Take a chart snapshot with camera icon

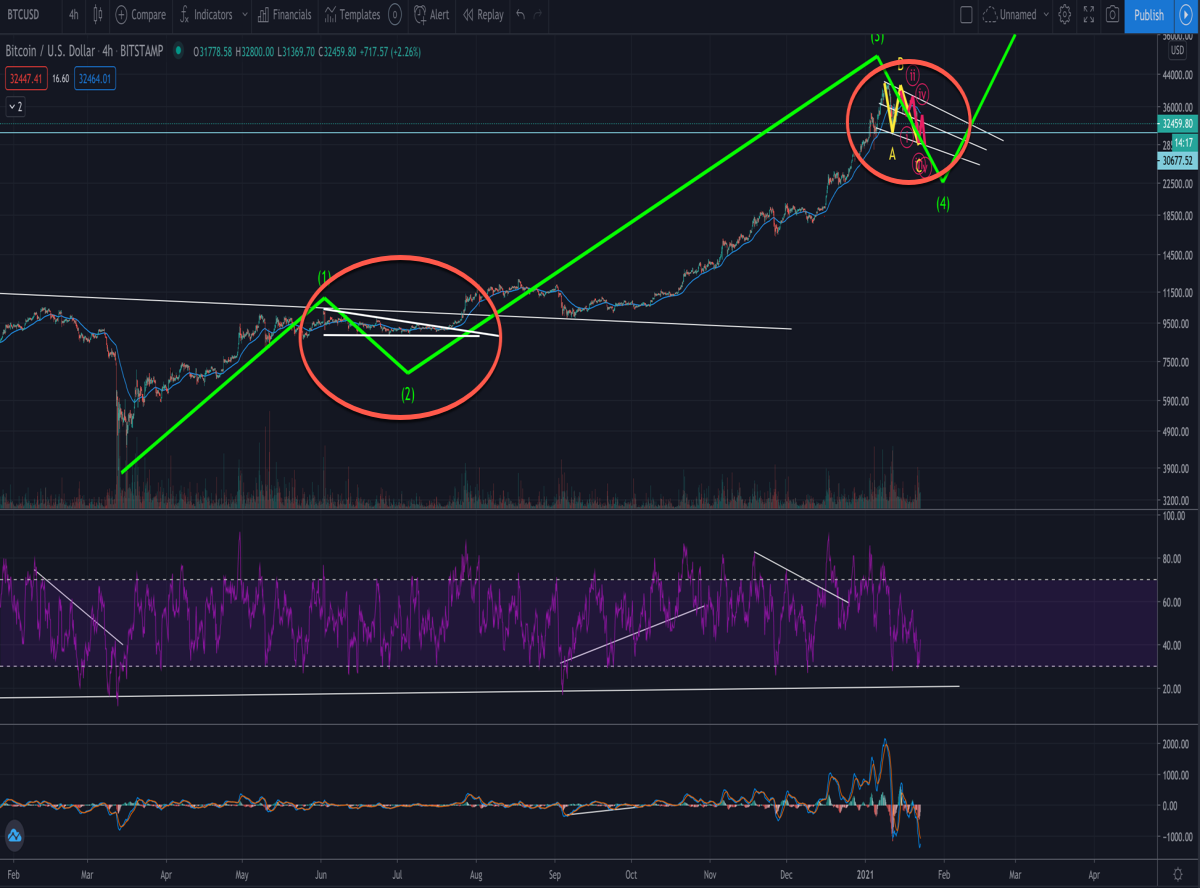point(1111,15)
